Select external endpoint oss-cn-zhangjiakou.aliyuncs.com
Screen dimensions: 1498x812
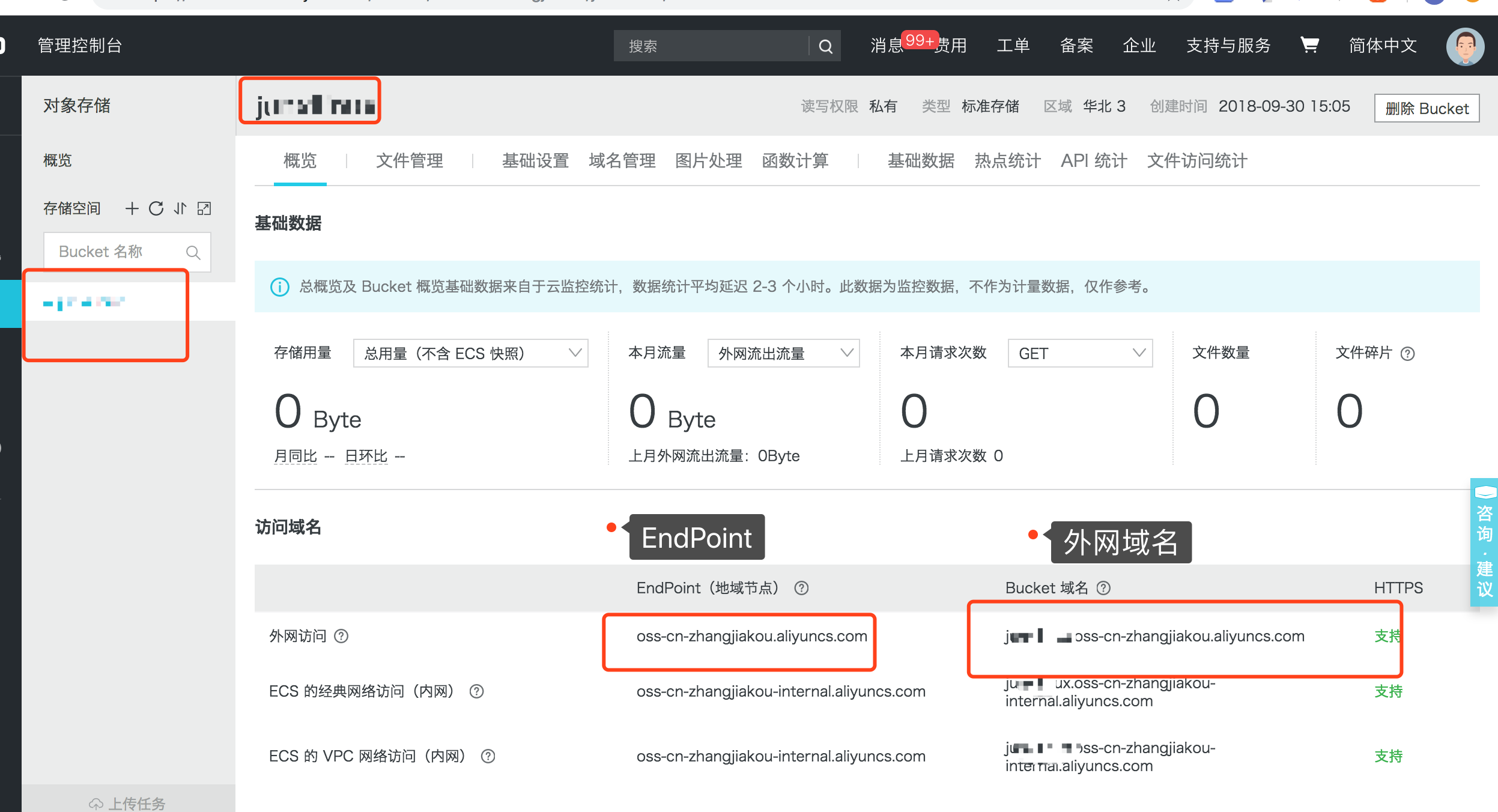(x=751, y=636)
